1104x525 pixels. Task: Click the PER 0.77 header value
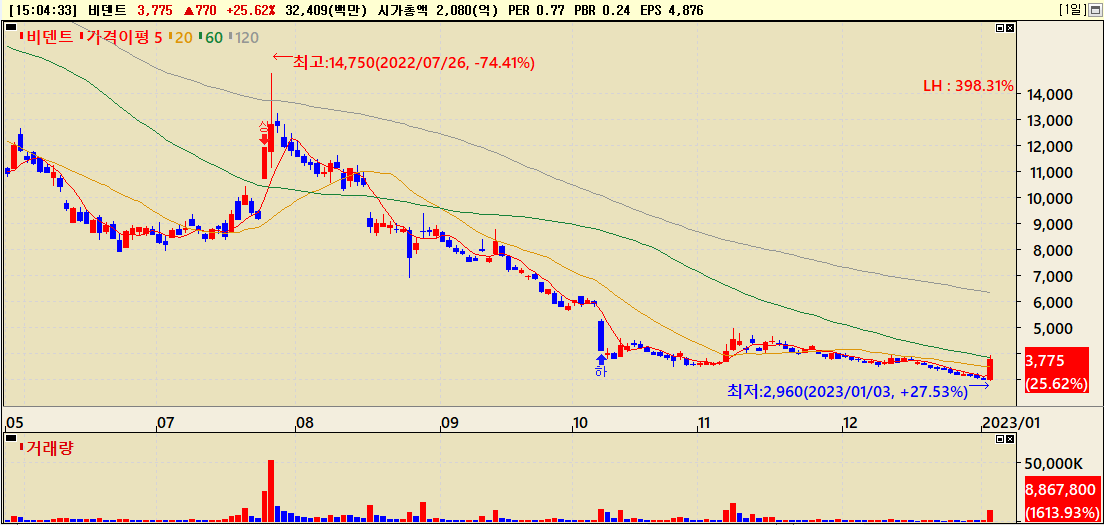pyautogui.click(x=536, y=11)
